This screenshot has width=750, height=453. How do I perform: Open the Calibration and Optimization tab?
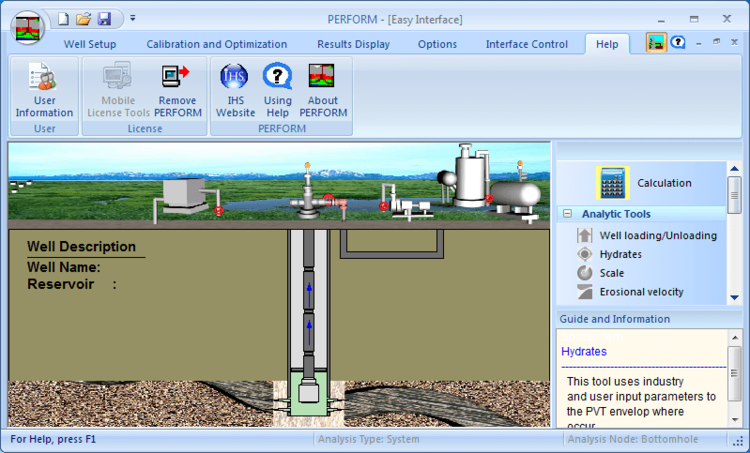[x=216, y=44]
